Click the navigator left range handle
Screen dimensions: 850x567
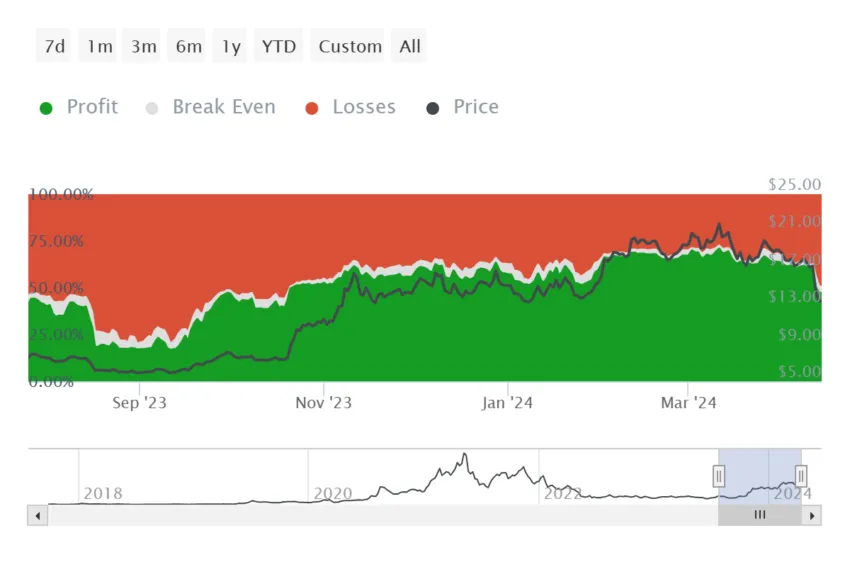(x=719, y=476)
